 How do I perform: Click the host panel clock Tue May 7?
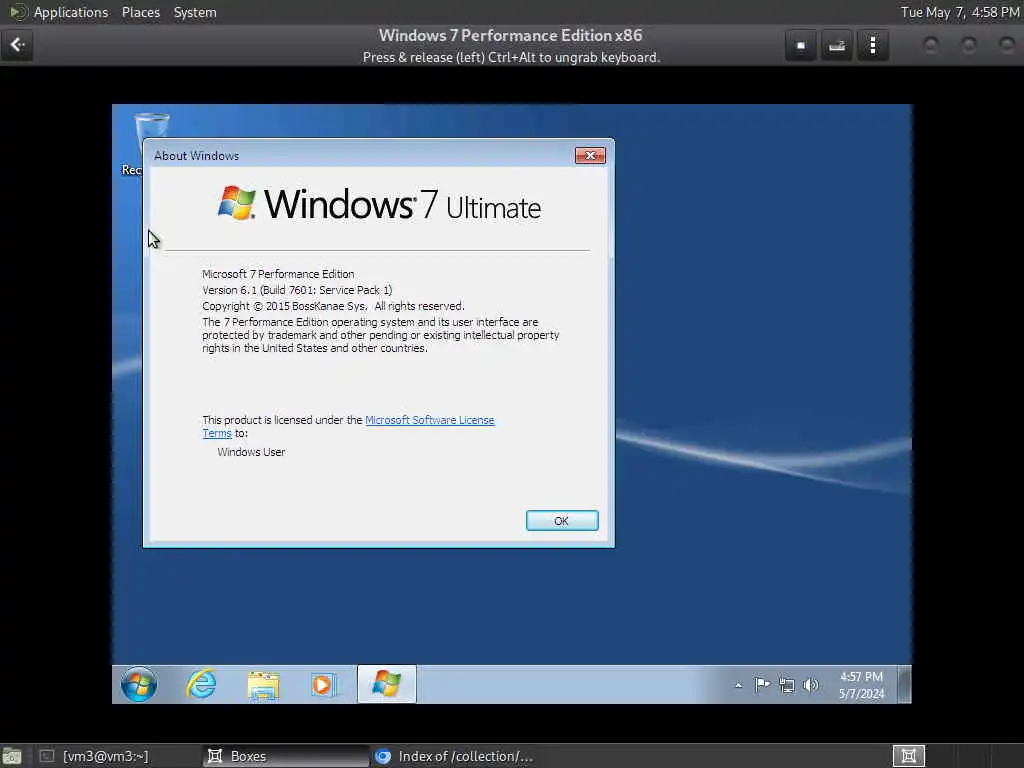pyautogui.click(x=960, y=12)
